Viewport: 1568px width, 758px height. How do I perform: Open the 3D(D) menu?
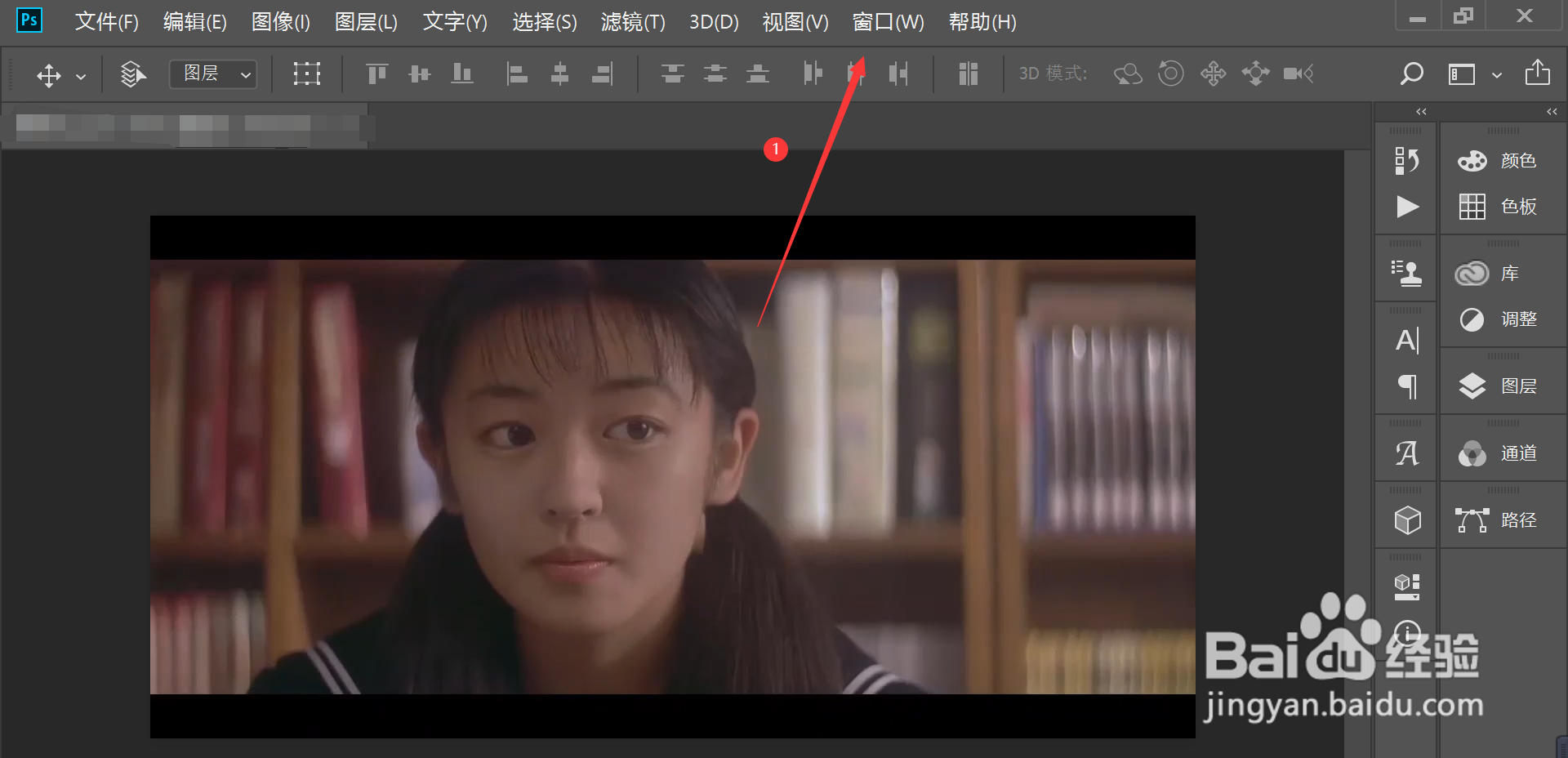(x=714, y=22)
